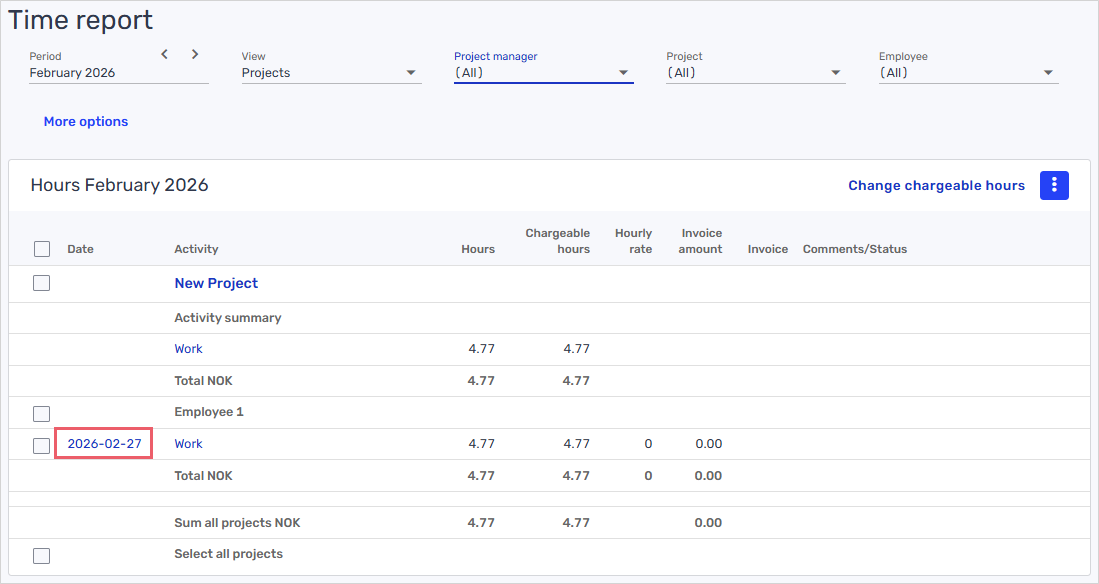Image resolution: width=1099 pixels, height=584 pixels.
Task: Select the Employee 1 checkbox
Action: point(42,413)
